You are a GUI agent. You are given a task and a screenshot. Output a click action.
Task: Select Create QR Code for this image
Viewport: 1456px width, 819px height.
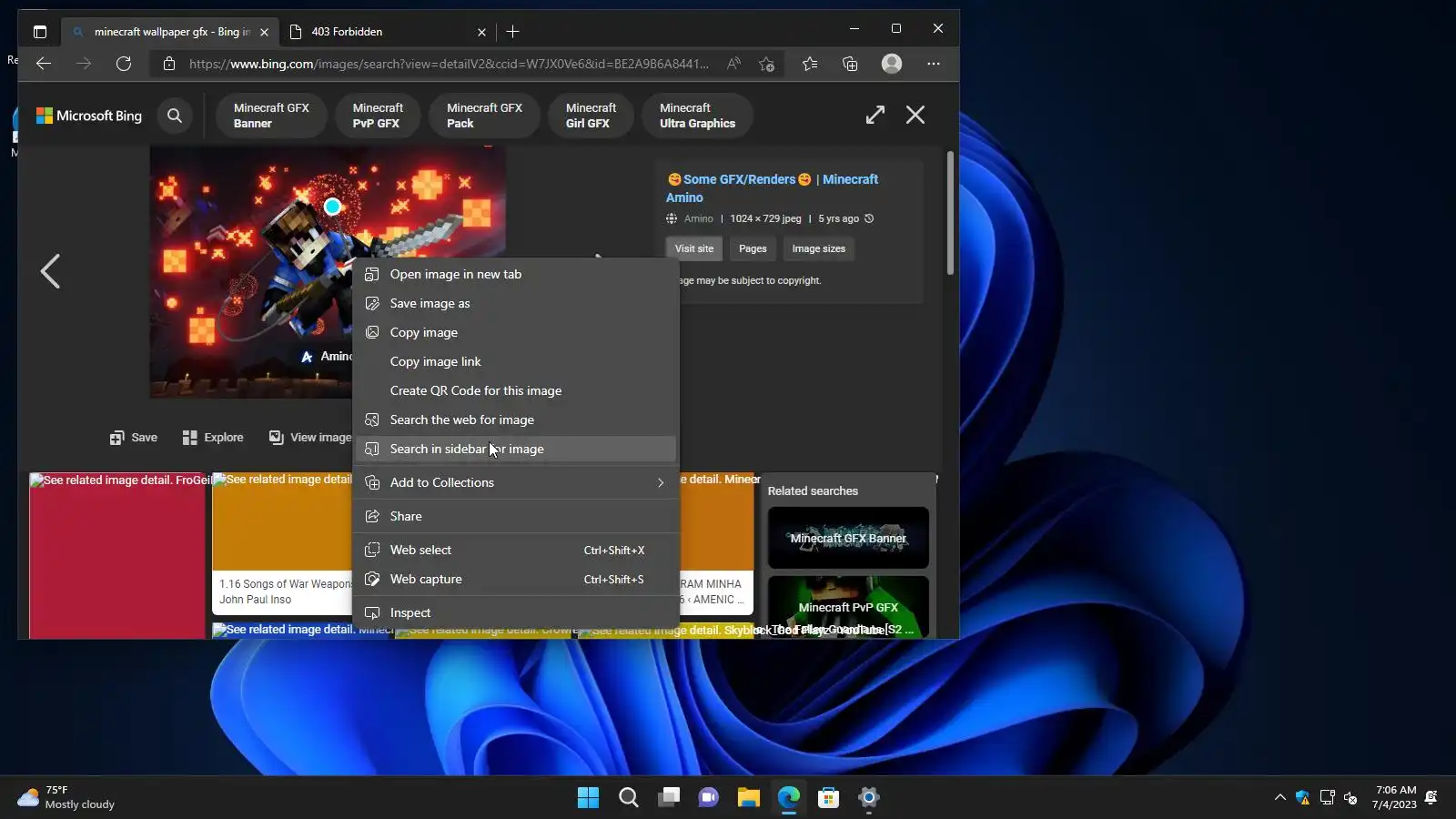click(517, 390)
